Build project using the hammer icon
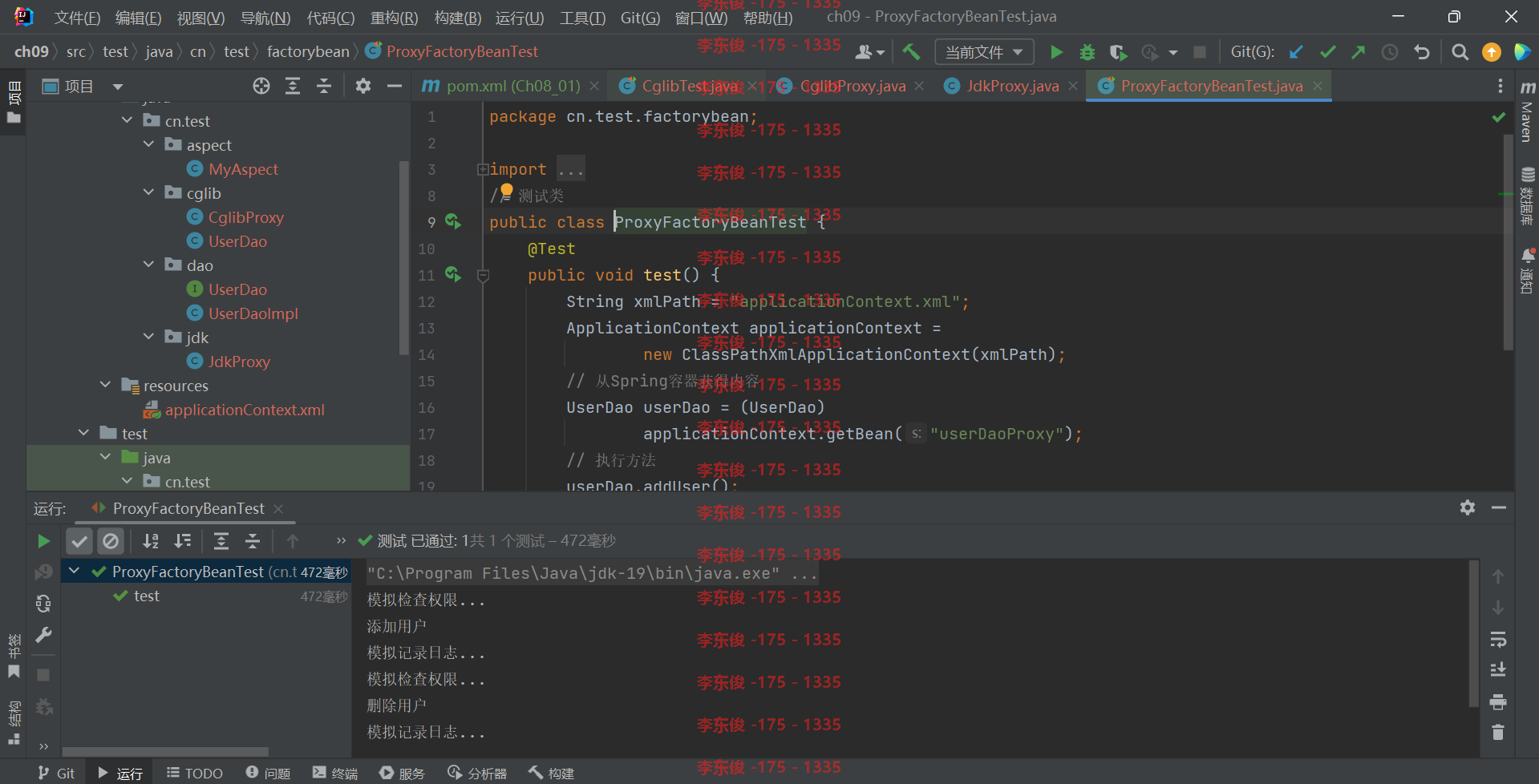The width and height of the screenshot is (1539, 784). [911, 52]
